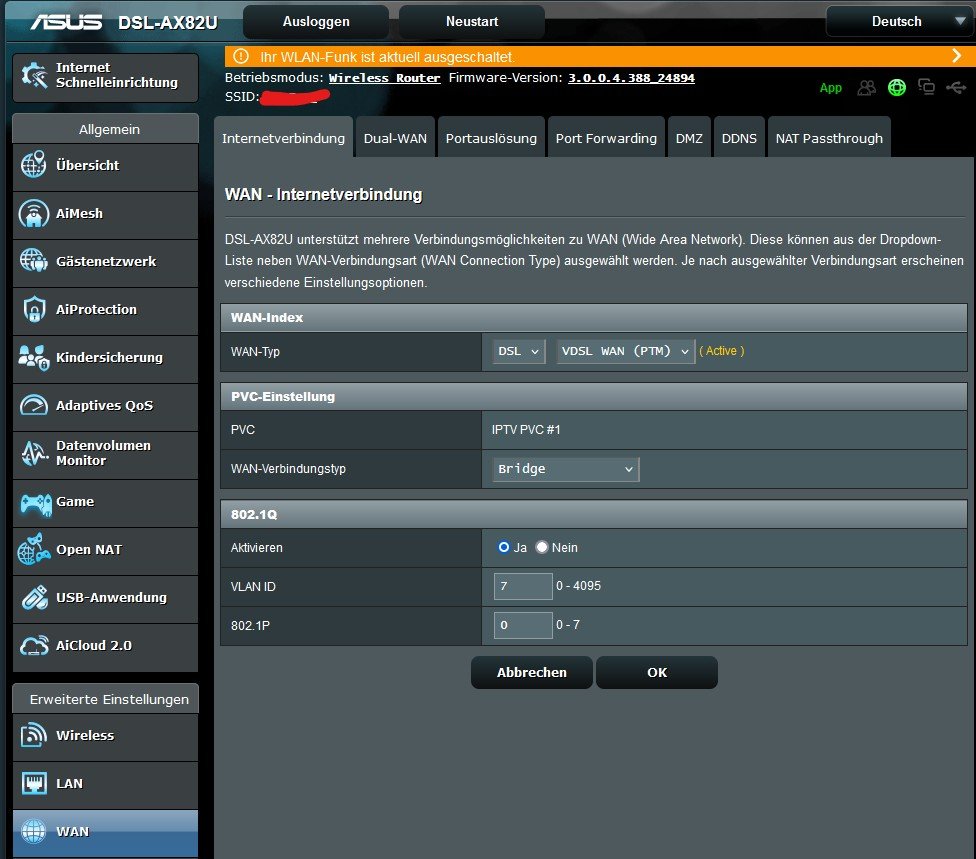Open Game controller icon in sidebar
The image size is (976, 859).
[36, 503]
